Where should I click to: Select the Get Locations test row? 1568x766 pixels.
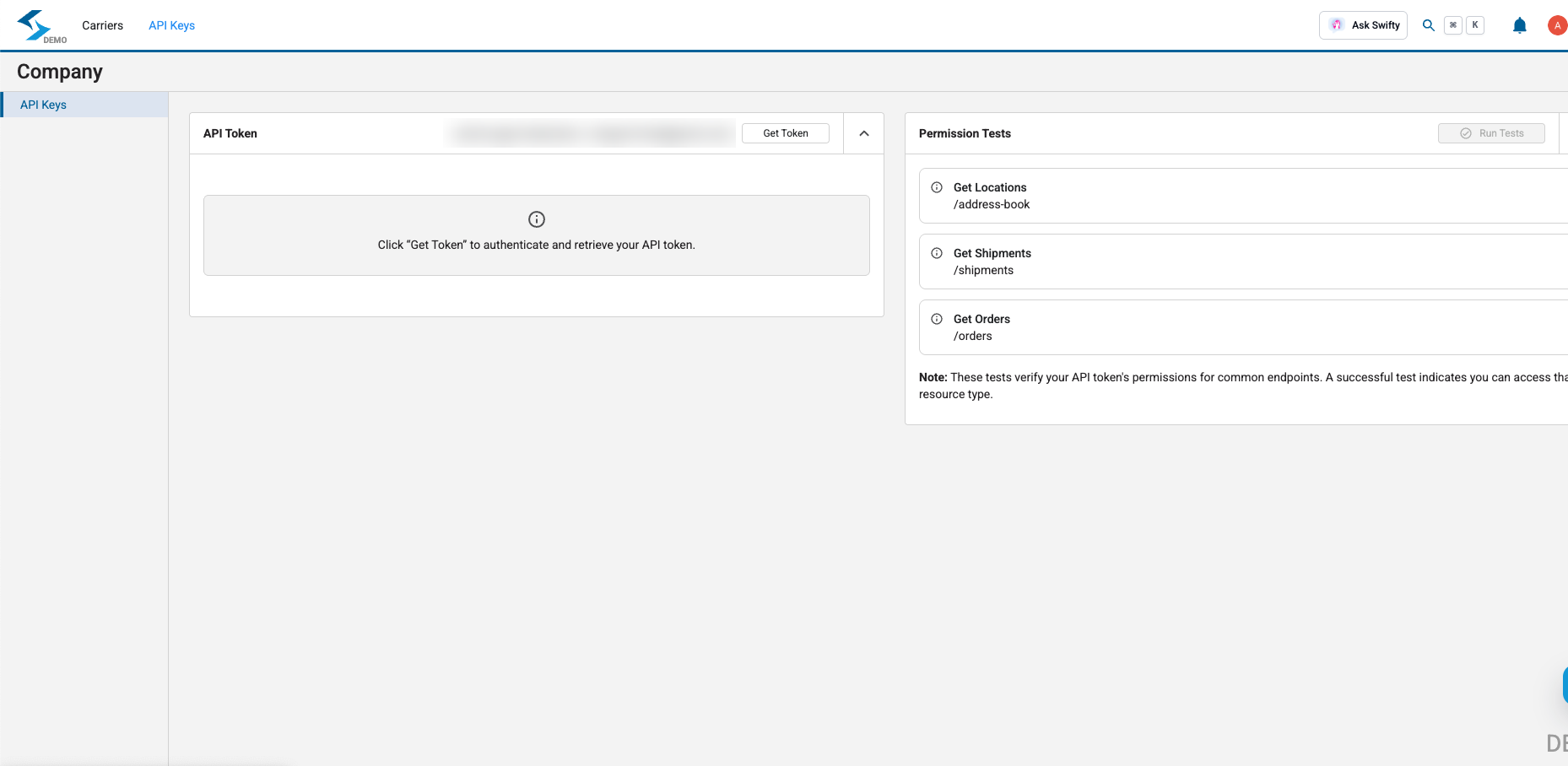[x=1243, y=196]
